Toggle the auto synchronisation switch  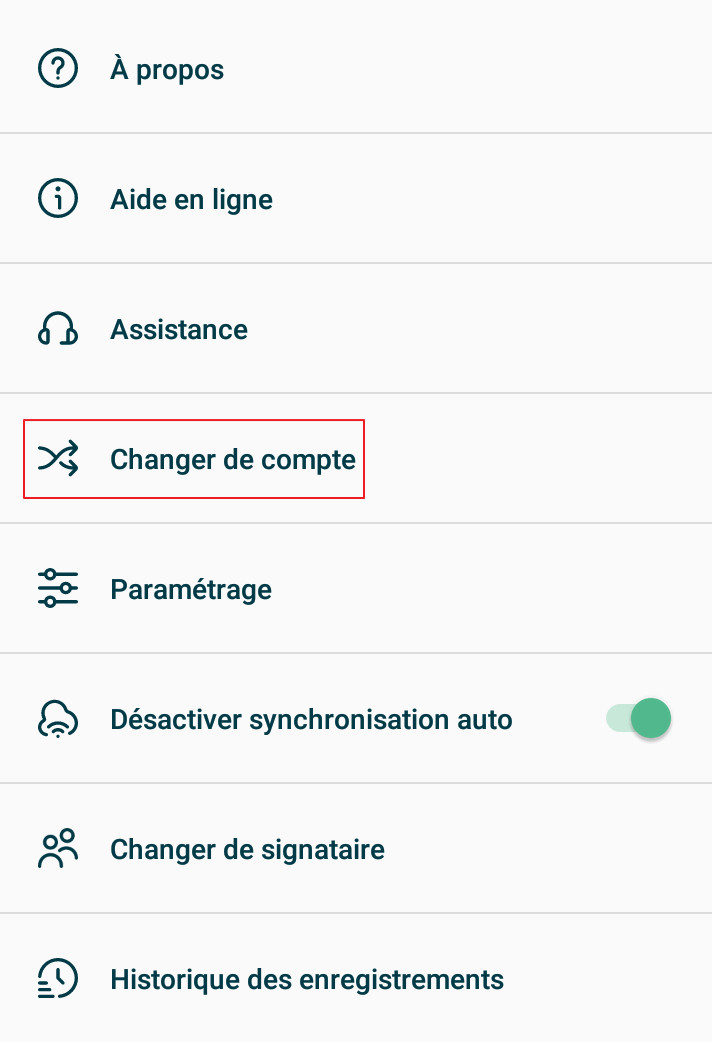(x=639, y=719)
